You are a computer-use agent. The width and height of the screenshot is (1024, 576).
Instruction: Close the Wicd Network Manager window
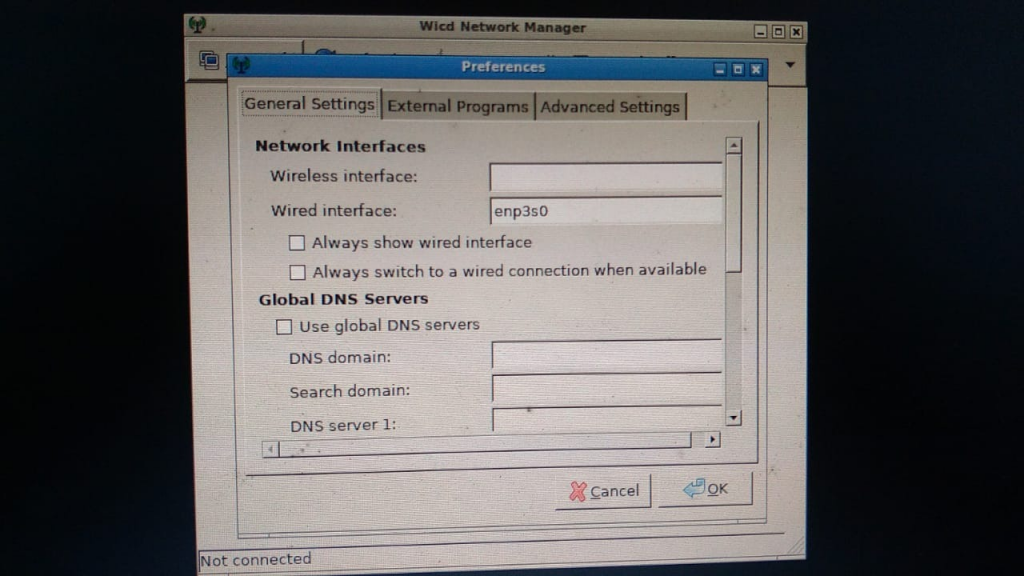tap(796, 31)
